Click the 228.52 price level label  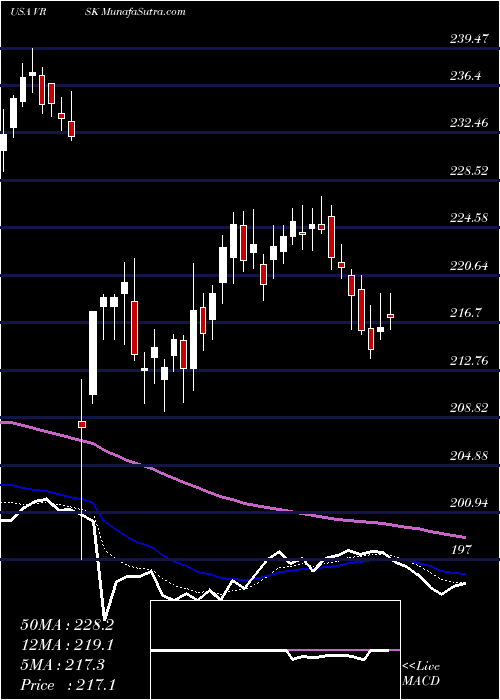[x=468, y=171]
